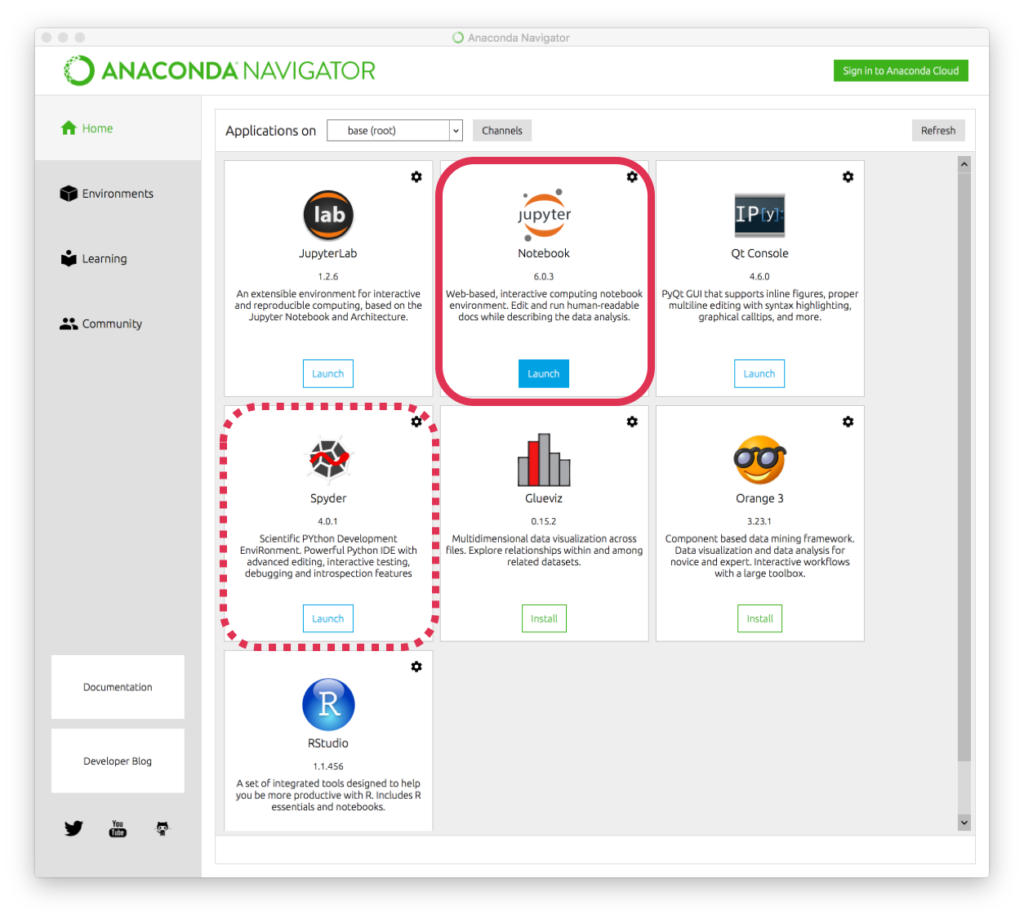Select the Glueviz bar-chart icon
The image size is (1024, 919).
point(543,459)
